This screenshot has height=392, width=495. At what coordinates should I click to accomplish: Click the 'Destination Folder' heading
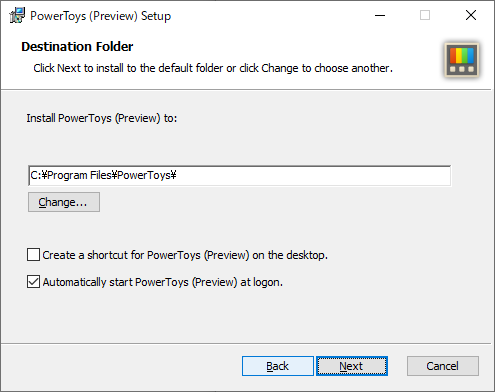pyautogui.click(x=77, y=47)
